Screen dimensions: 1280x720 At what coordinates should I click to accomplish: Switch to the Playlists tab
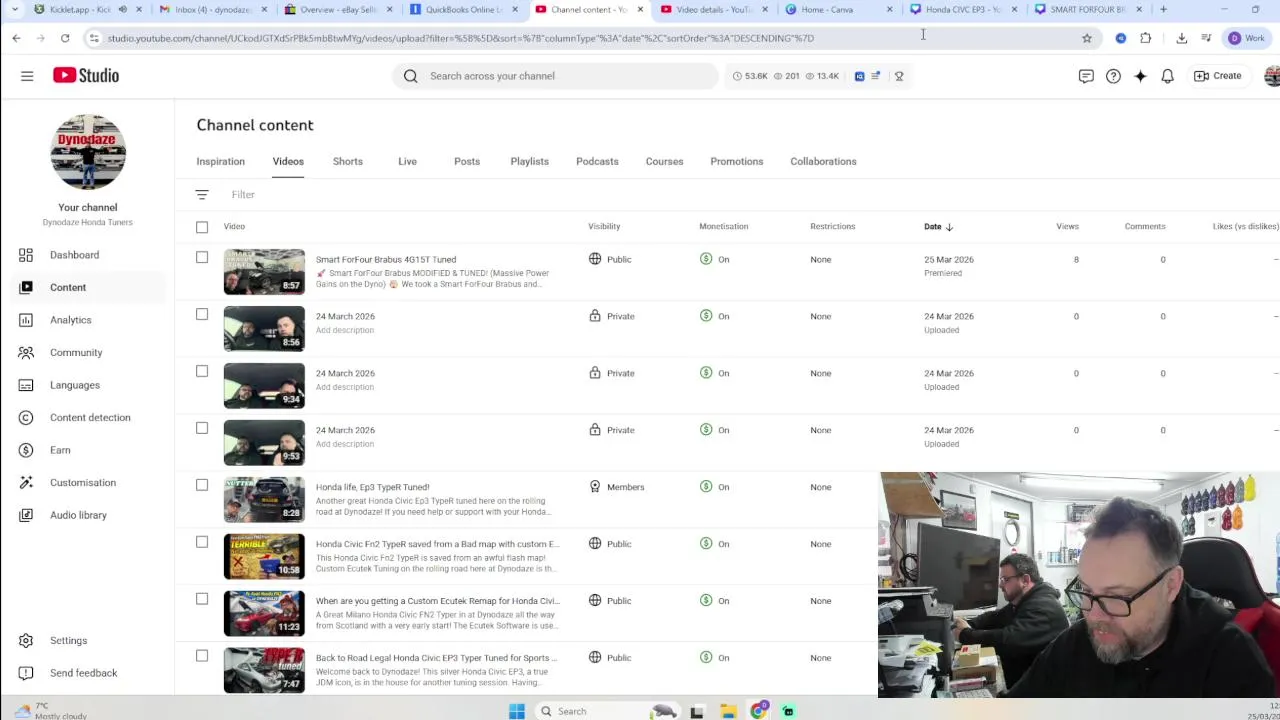point(529,161)
